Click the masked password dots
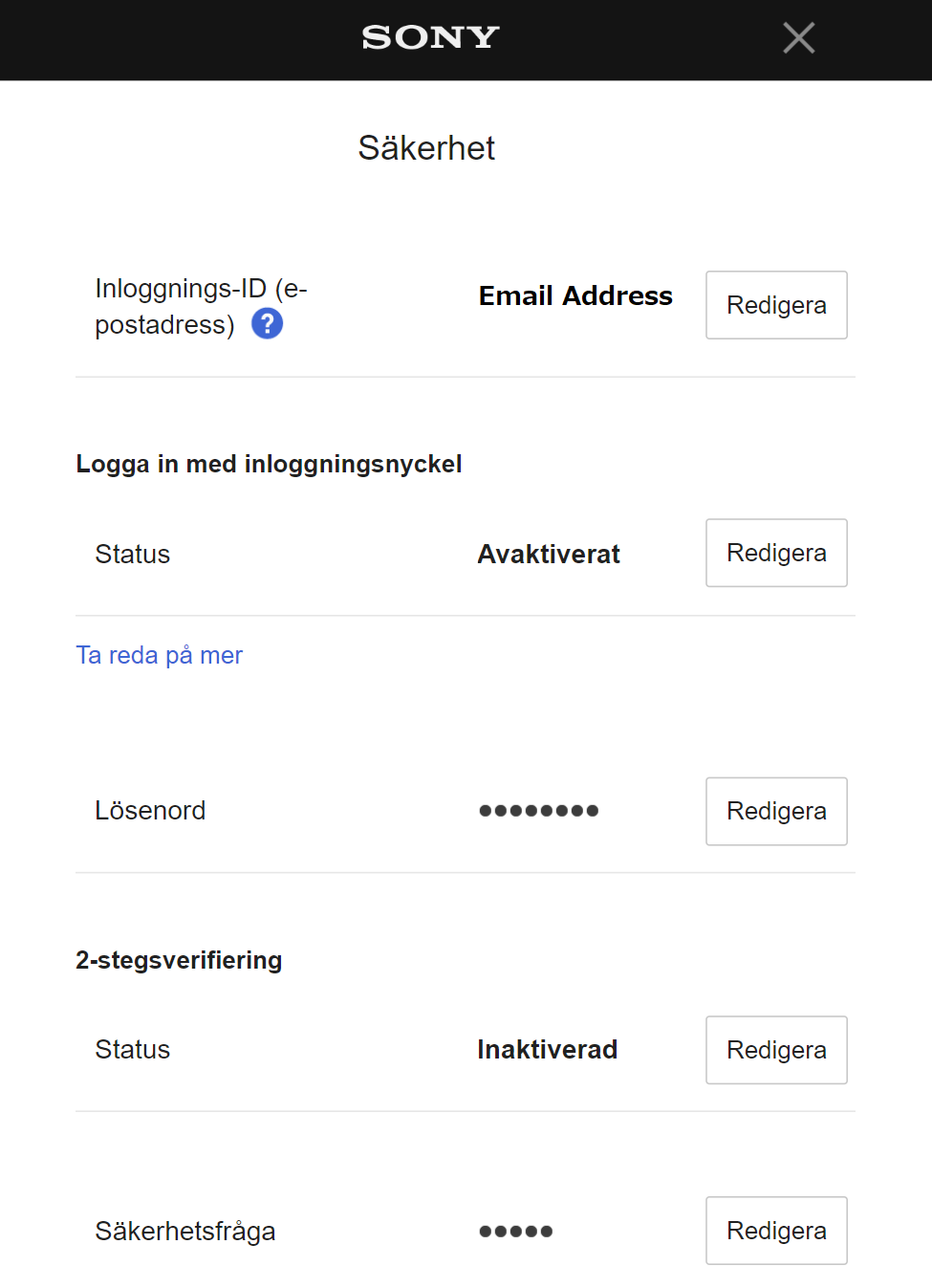The height and width of the screenshot is (1288, 932). tap(538, 811)
